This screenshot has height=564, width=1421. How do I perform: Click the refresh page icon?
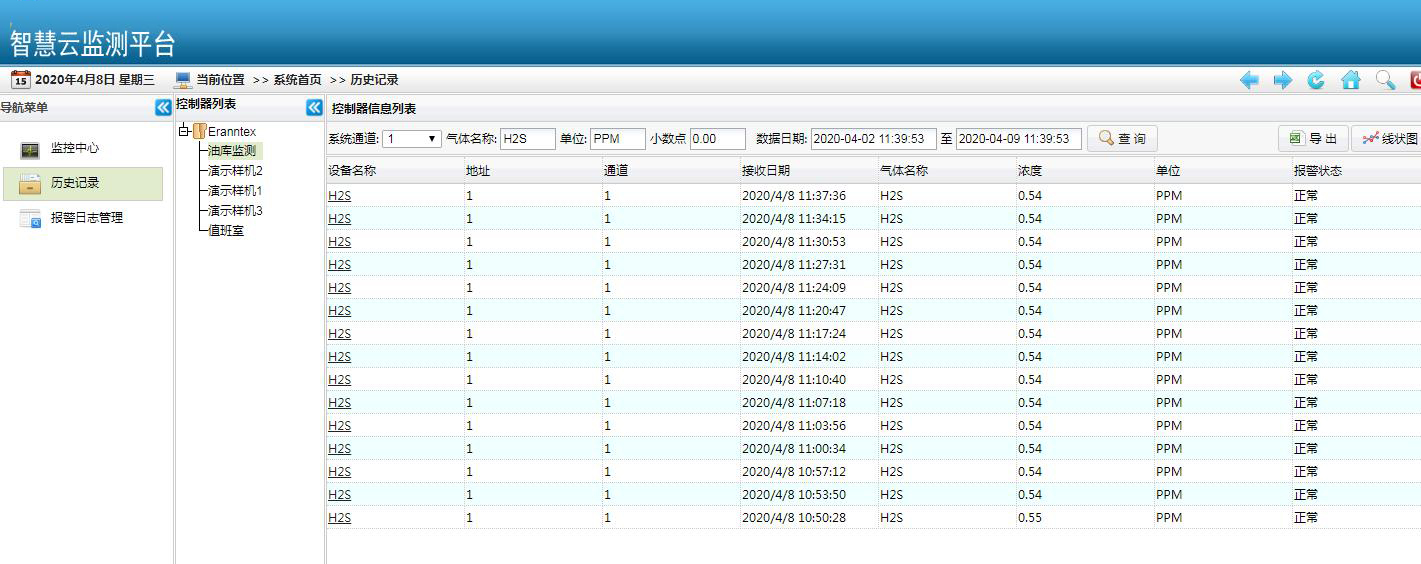click(1317, 81)
